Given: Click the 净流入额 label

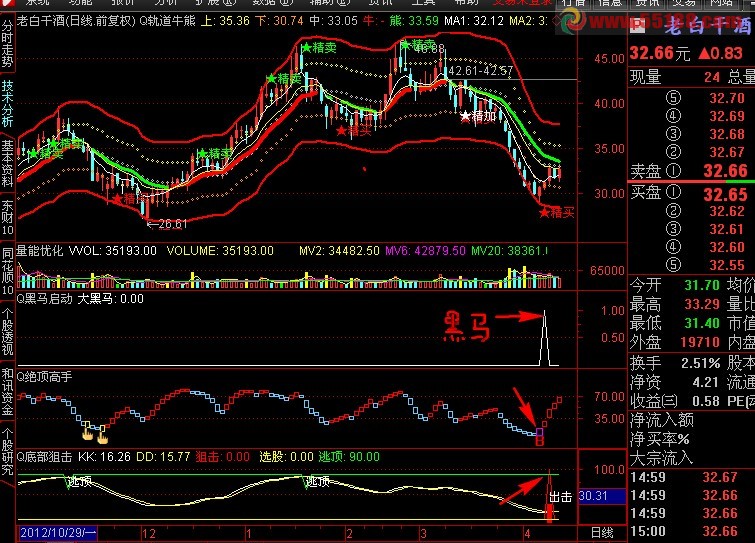Looking at the screenshot, I should pos(662,421).
